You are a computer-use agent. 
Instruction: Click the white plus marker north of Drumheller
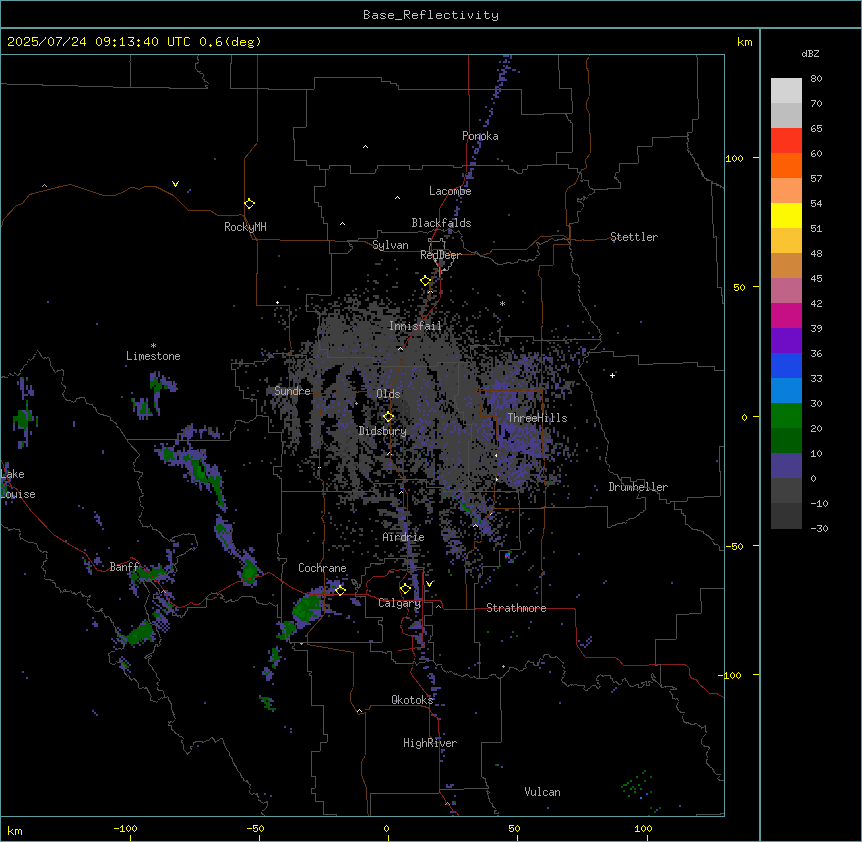coord(612,375)
